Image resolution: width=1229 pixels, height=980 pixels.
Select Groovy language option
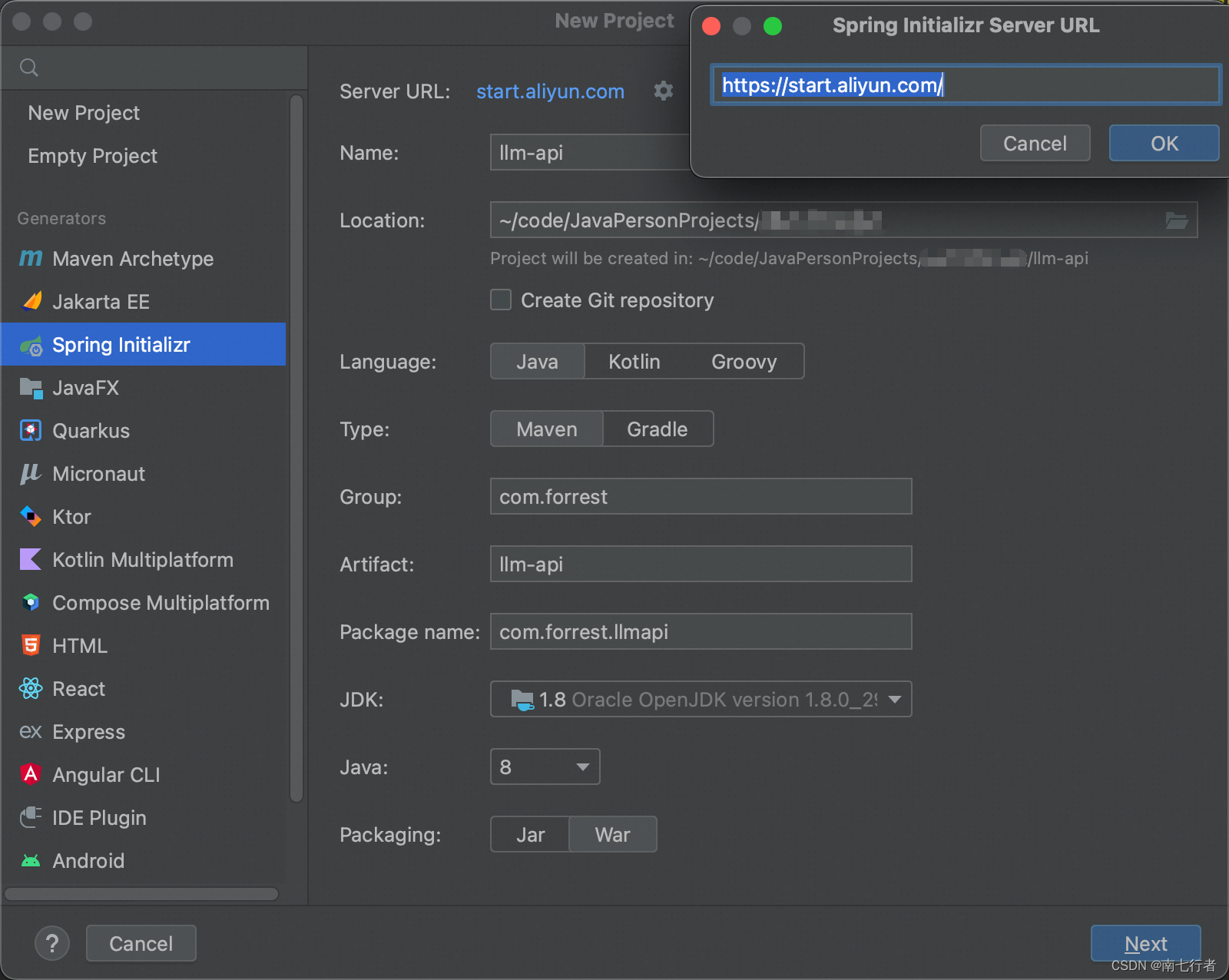pyautogui.click(x=744, y=361)
